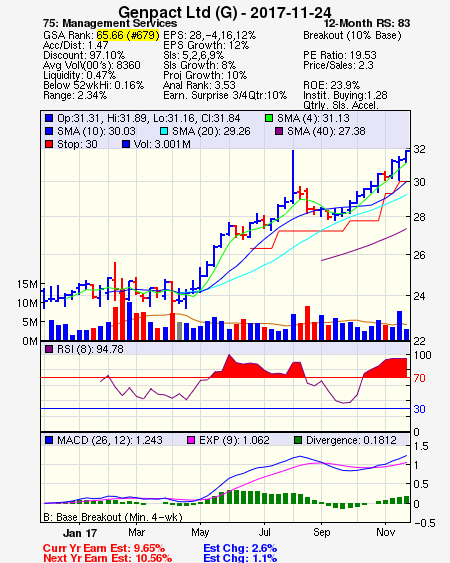Click the cyan SMA (20) legend swatch
The height and width of the screenshot is (563, 450).
[x=164, y=131]
